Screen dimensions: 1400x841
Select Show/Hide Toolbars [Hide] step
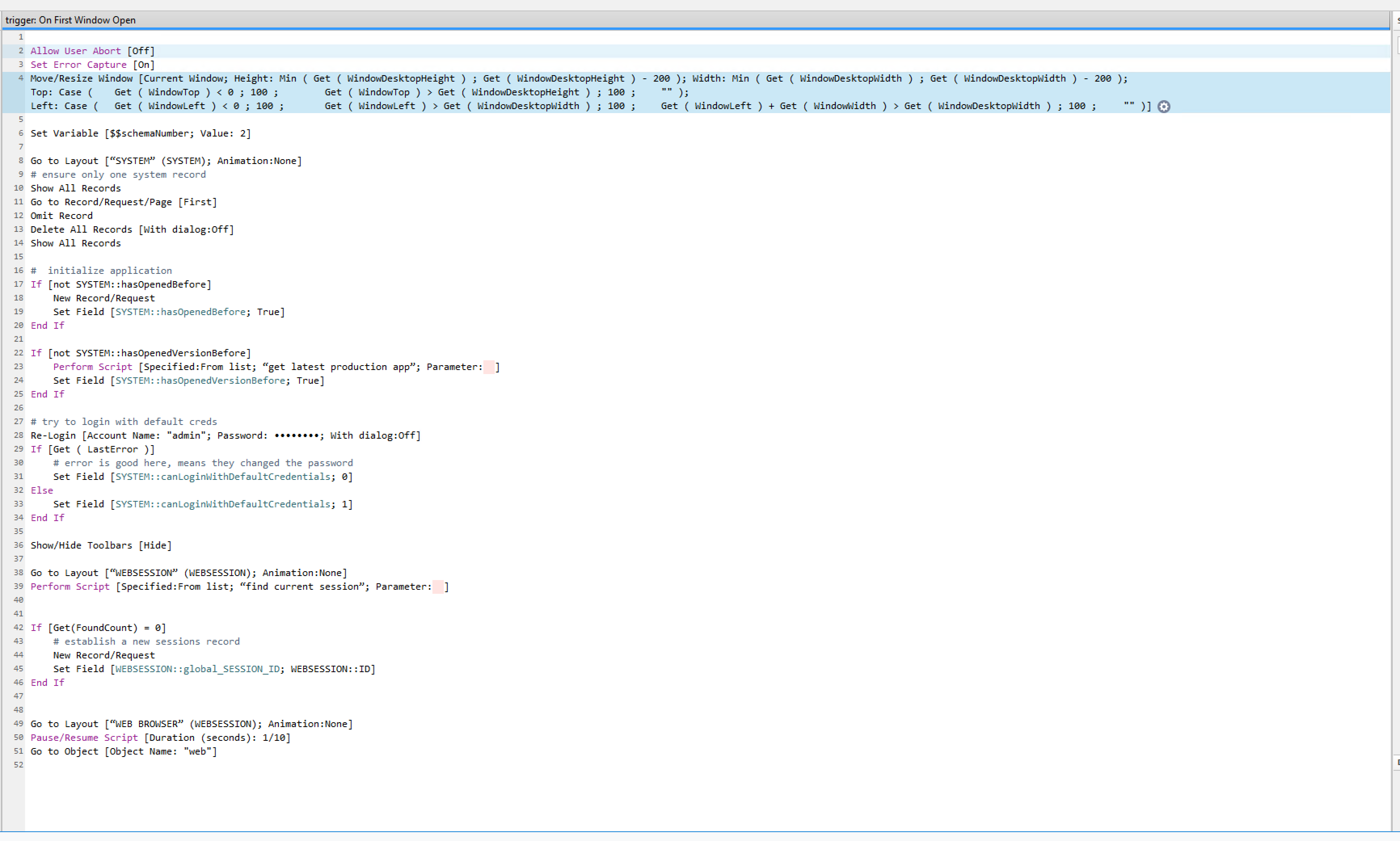tap(101, 545)
